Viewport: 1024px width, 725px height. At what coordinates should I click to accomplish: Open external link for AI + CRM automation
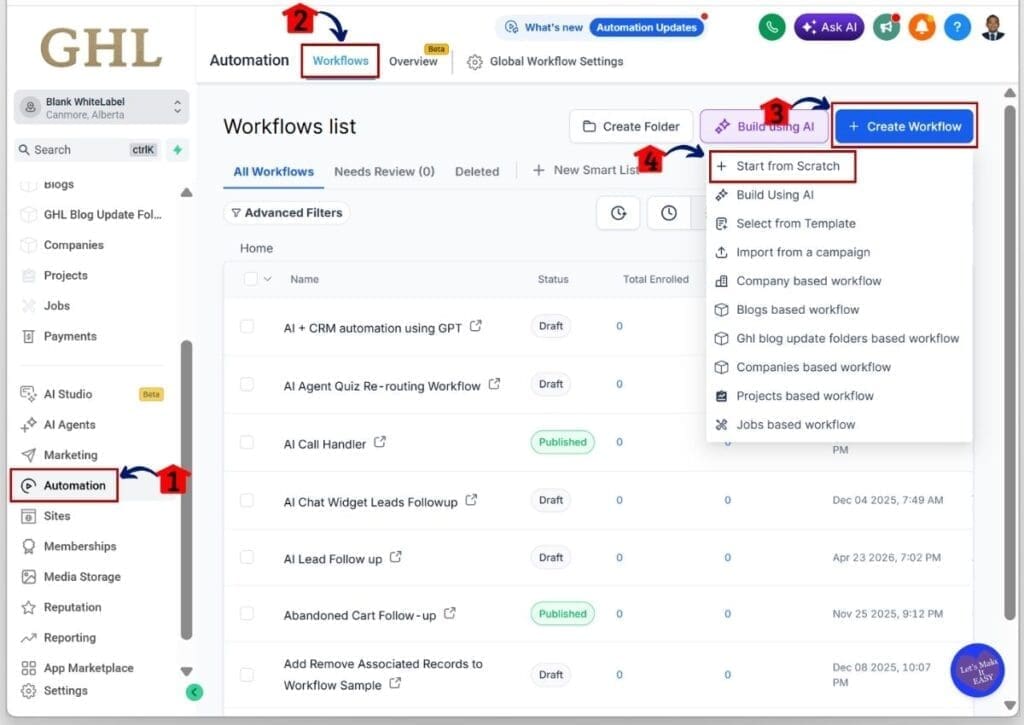[x=475, y=325]
